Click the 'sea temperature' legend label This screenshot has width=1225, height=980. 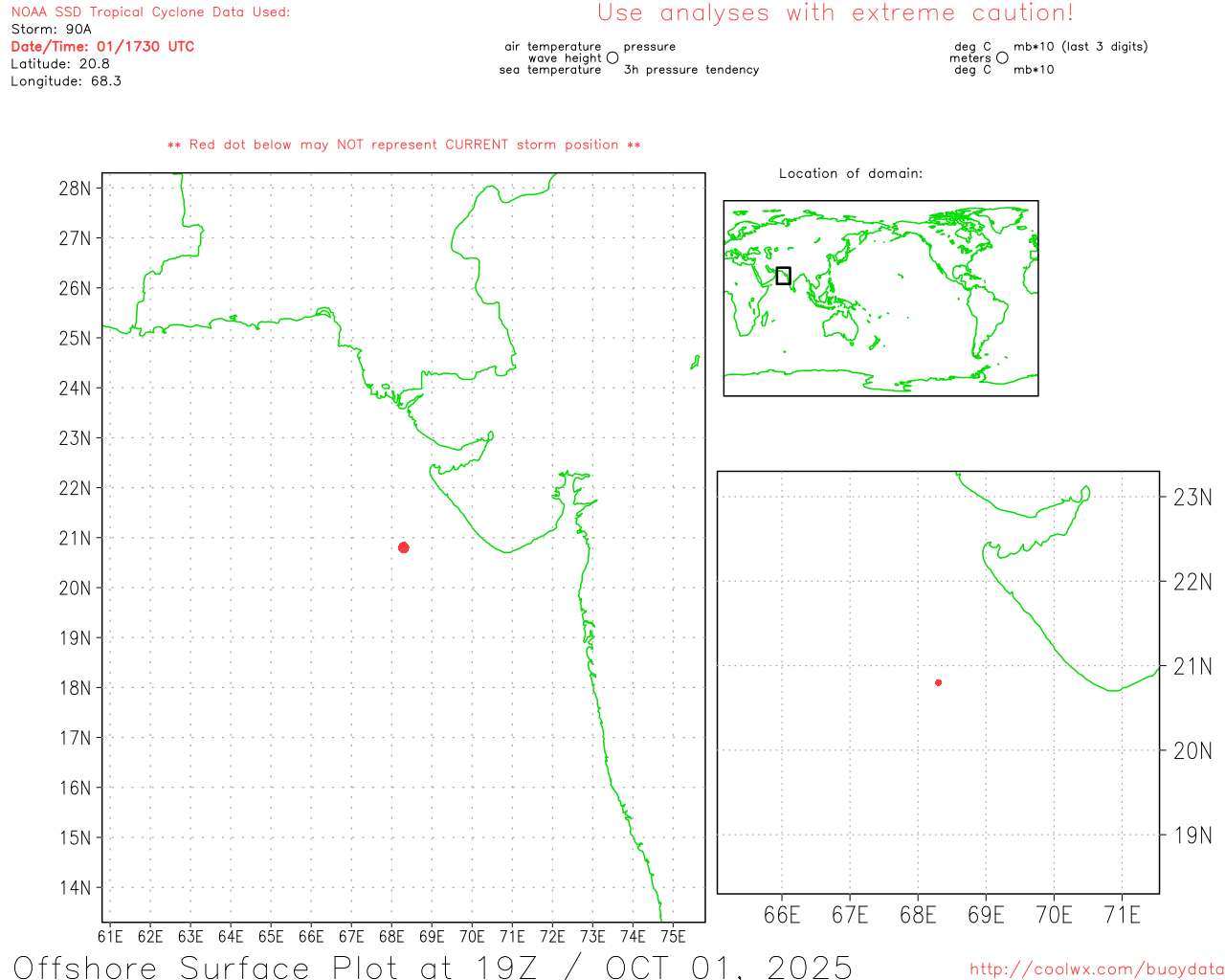(550, 70)
